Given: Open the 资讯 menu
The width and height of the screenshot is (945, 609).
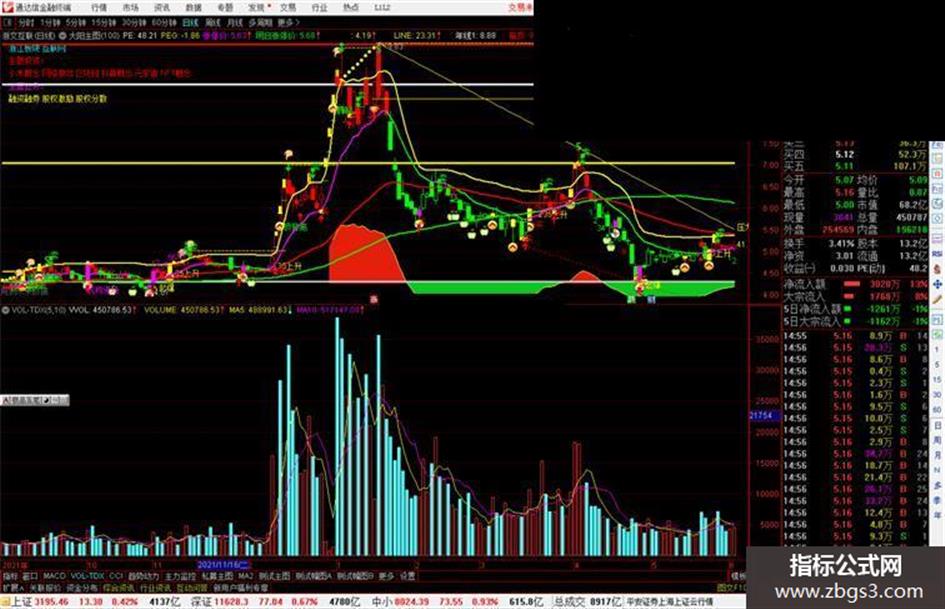Looking at the screenshot, I should click(x=162, y=8).
